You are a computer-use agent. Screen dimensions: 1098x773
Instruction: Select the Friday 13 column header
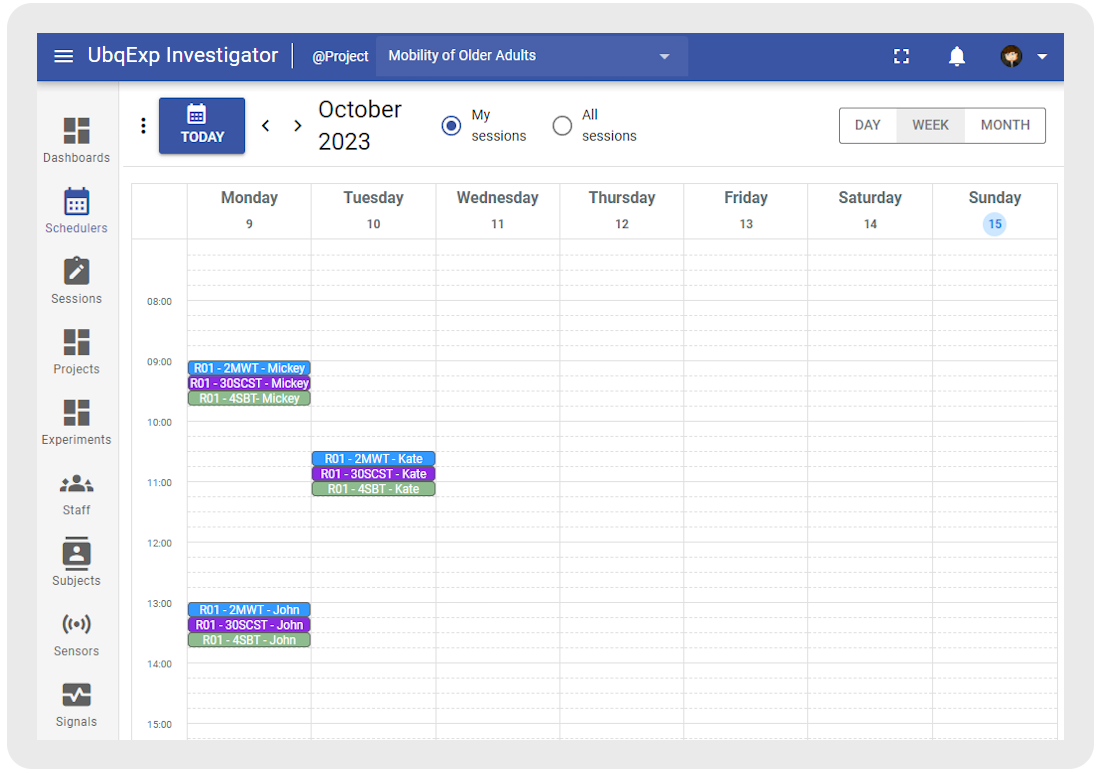click(x=746, y=210)
